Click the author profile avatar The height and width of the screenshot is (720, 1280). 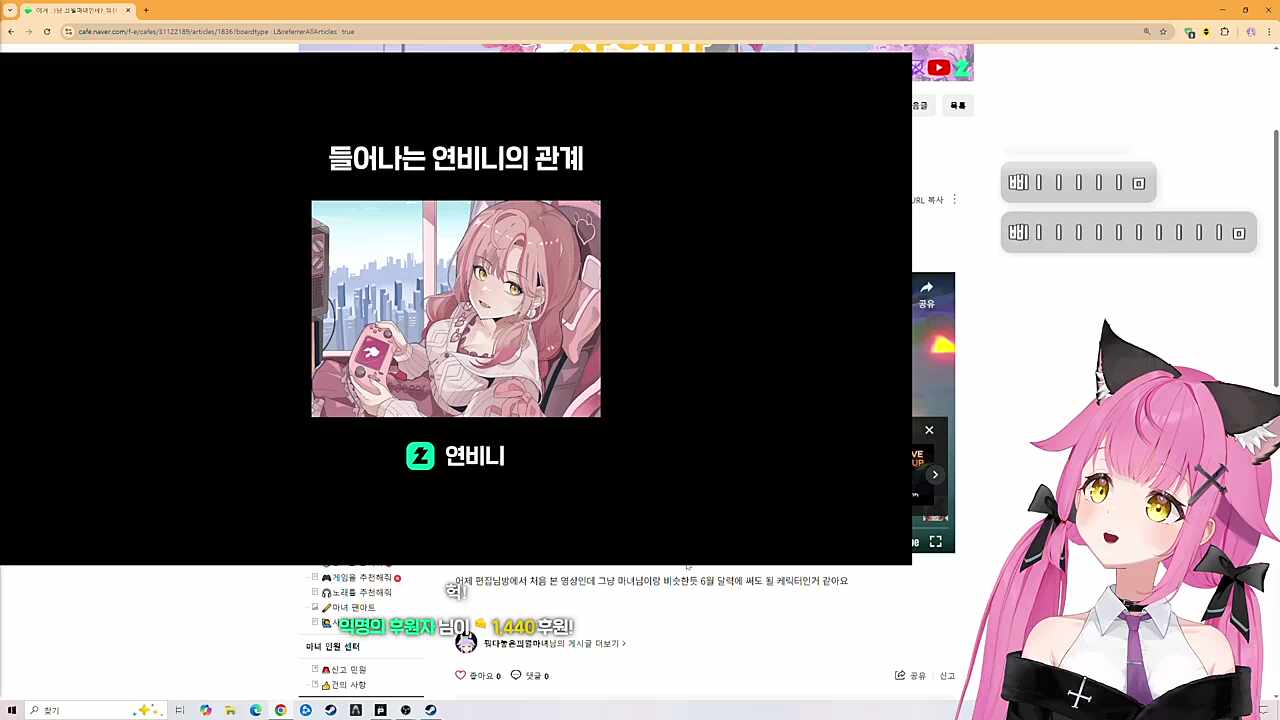point(466,643)
